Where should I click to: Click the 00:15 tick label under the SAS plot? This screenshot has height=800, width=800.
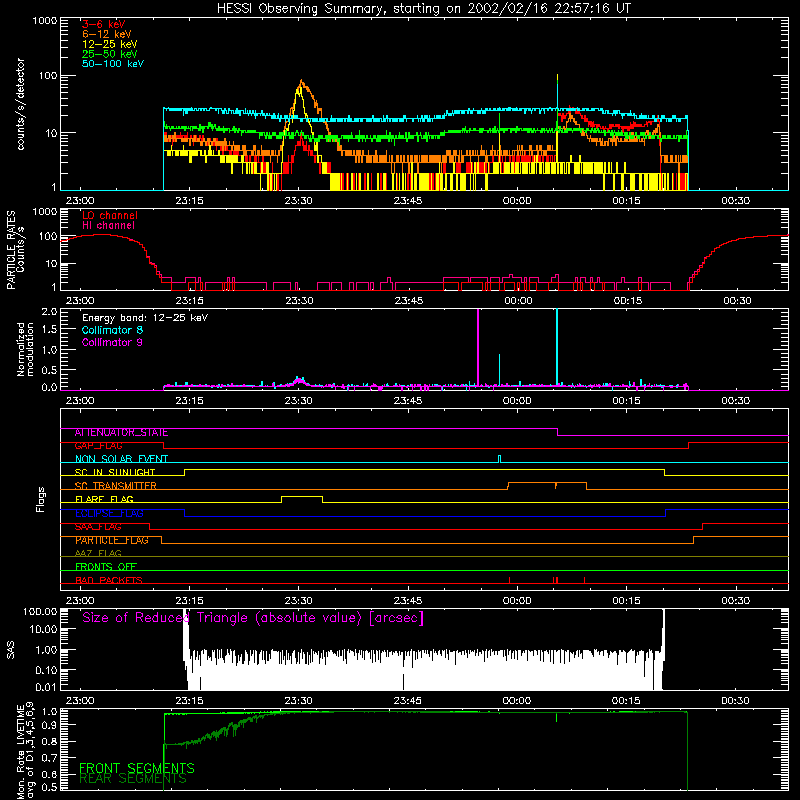click(627, 701)
